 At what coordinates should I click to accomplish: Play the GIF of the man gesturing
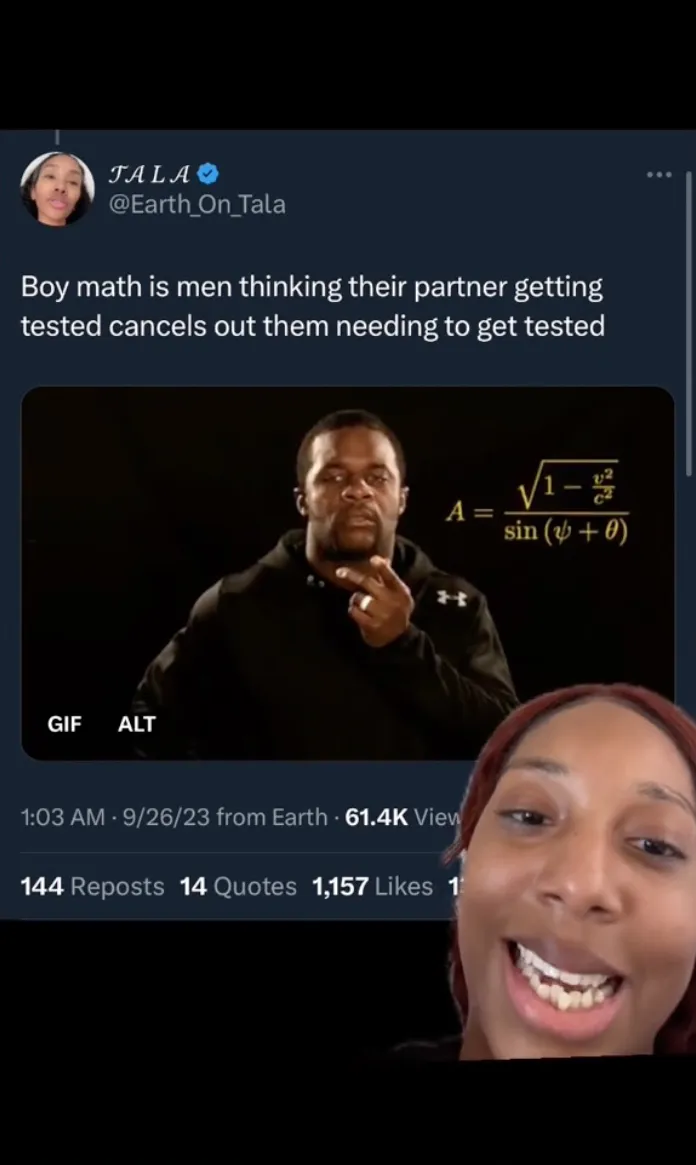348,573
